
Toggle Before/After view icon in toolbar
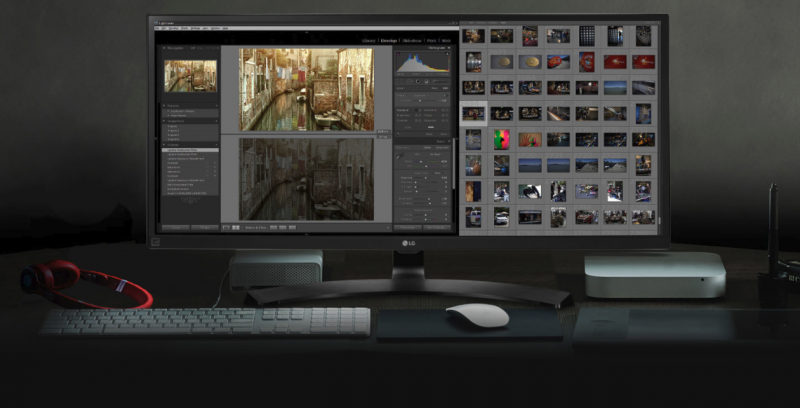point(235,227)
